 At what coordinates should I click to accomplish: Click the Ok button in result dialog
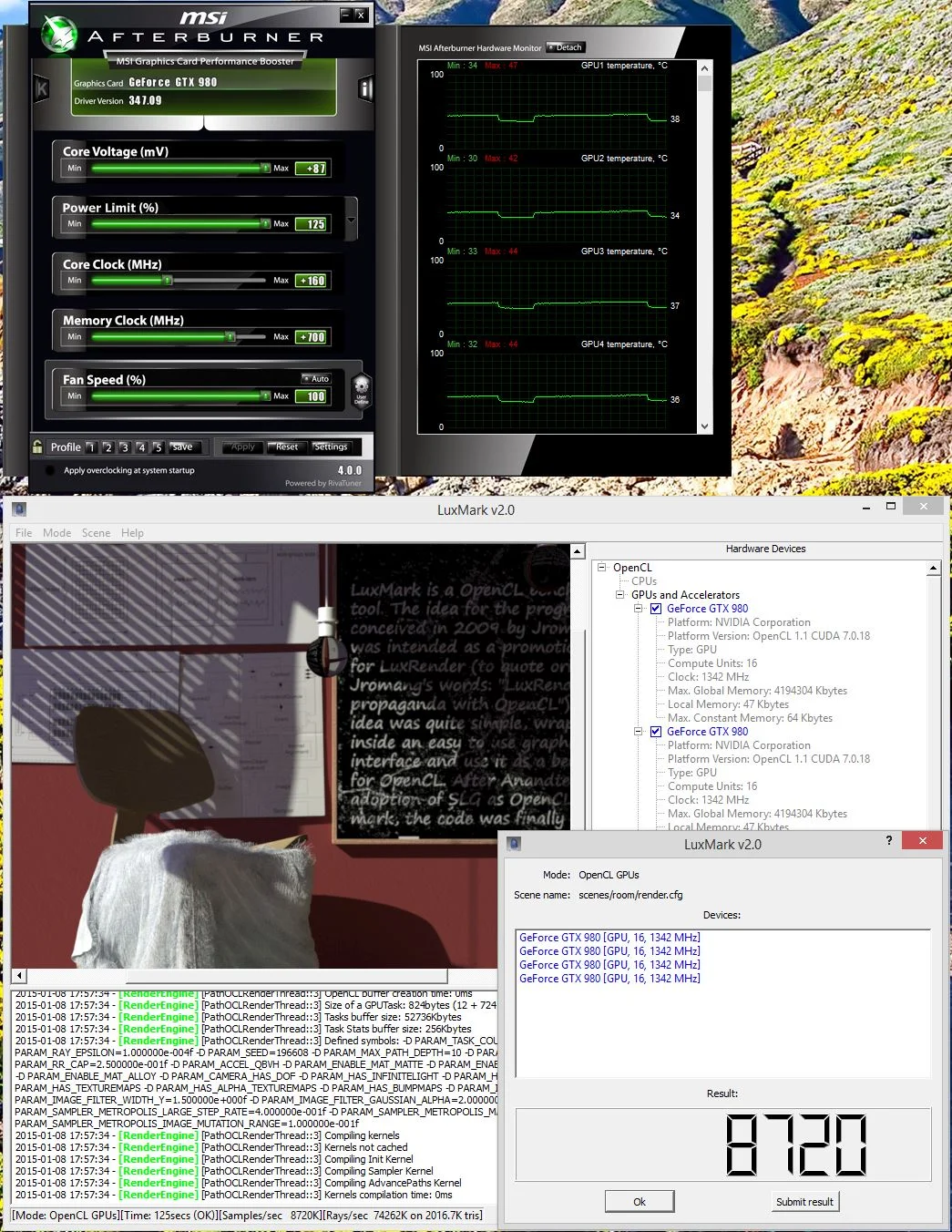(x=640, y=1202)
